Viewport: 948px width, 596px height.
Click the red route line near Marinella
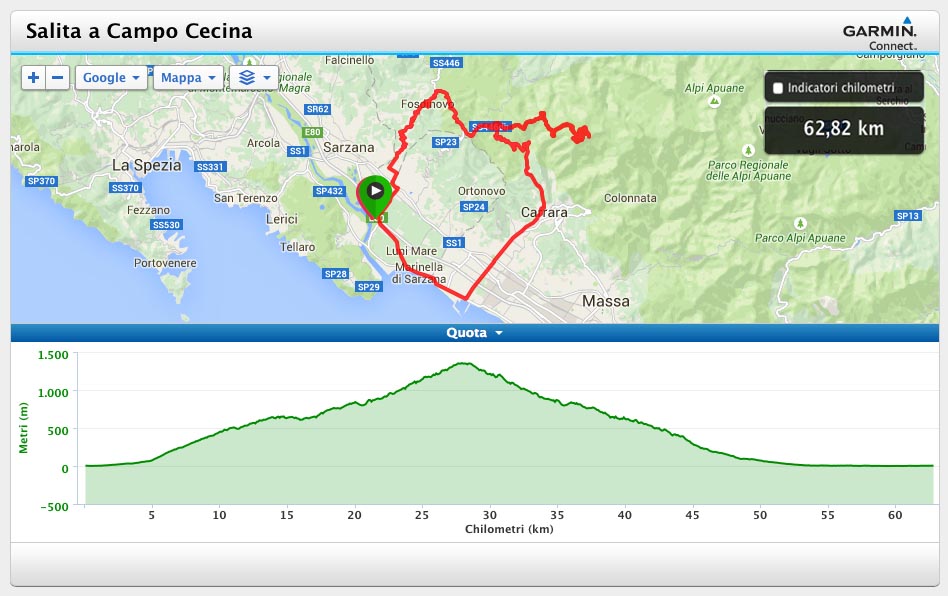[x=432, y=284]
